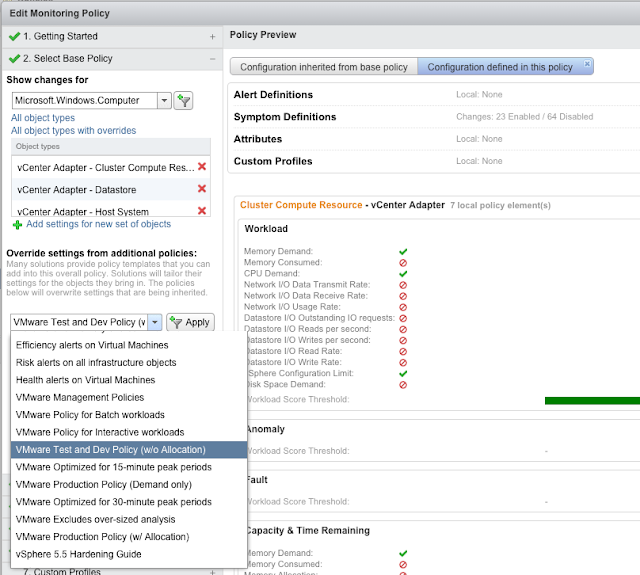The image size is (640, 575).
Task: Click the Memory Demand green check under Workload
Action: tap(402, 251)
